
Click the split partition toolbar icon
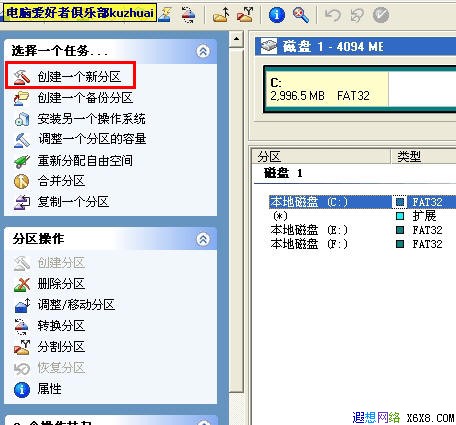(245, 15)
